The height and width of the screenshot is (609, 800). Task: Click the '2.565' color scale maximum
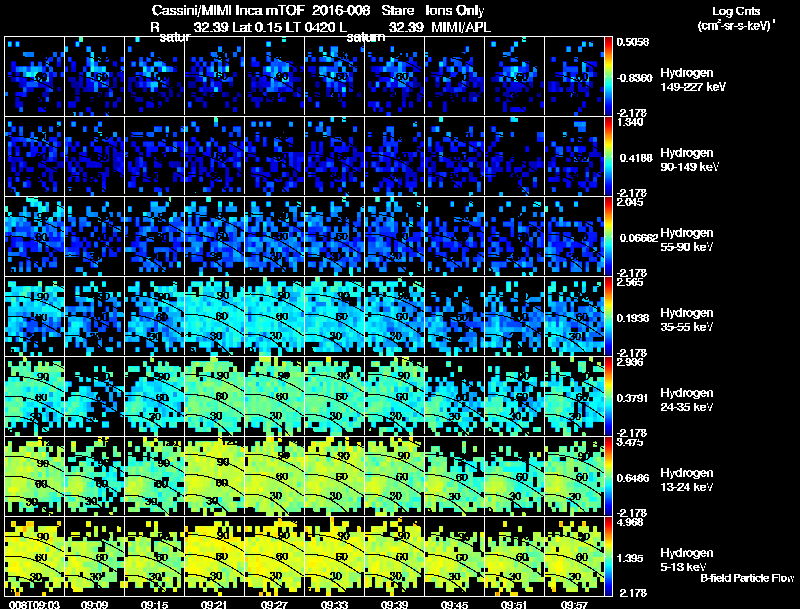pyautogui.click(x=630, y=282)
